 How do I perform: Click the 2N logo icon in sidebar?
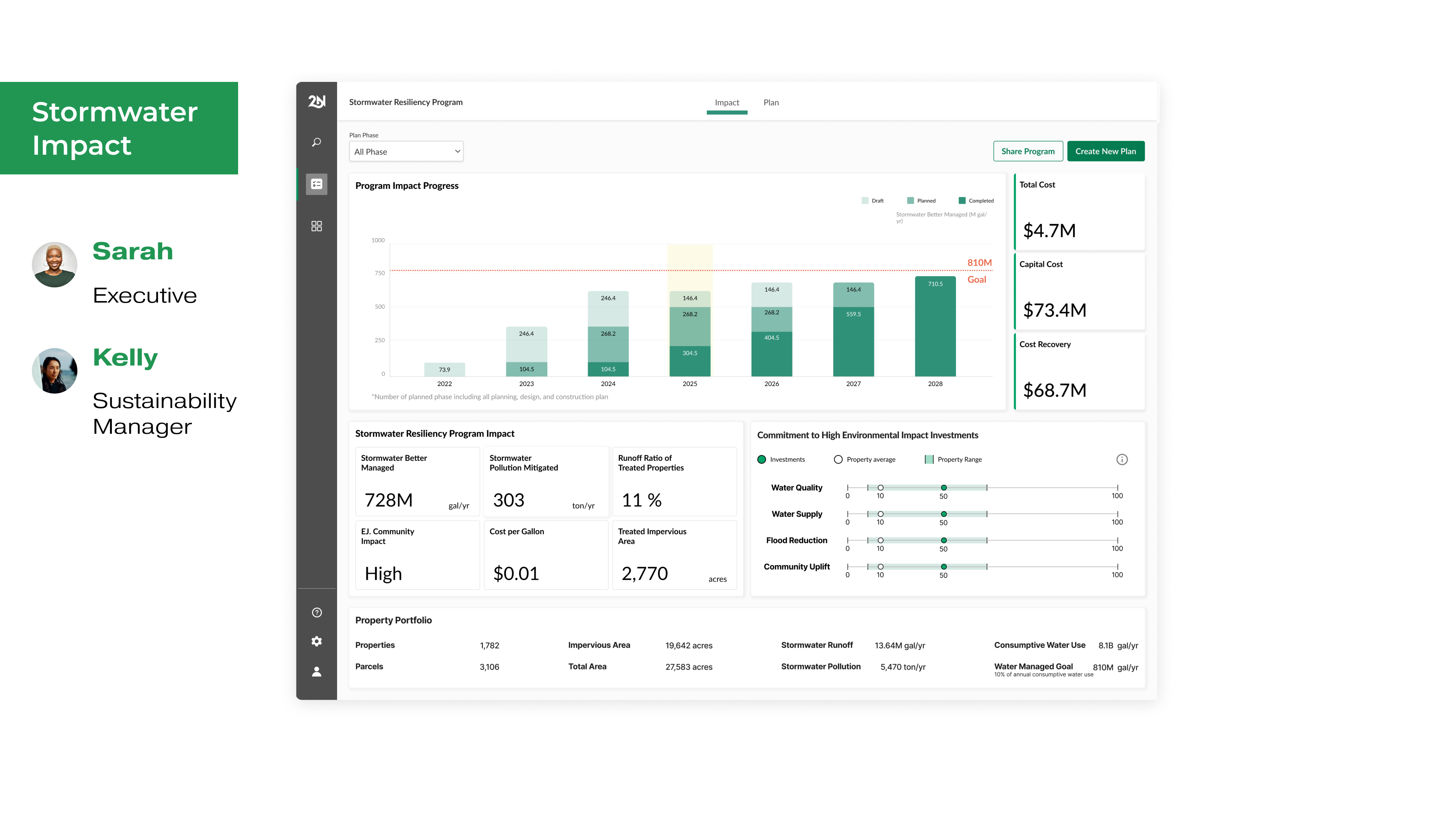(317, 101)
